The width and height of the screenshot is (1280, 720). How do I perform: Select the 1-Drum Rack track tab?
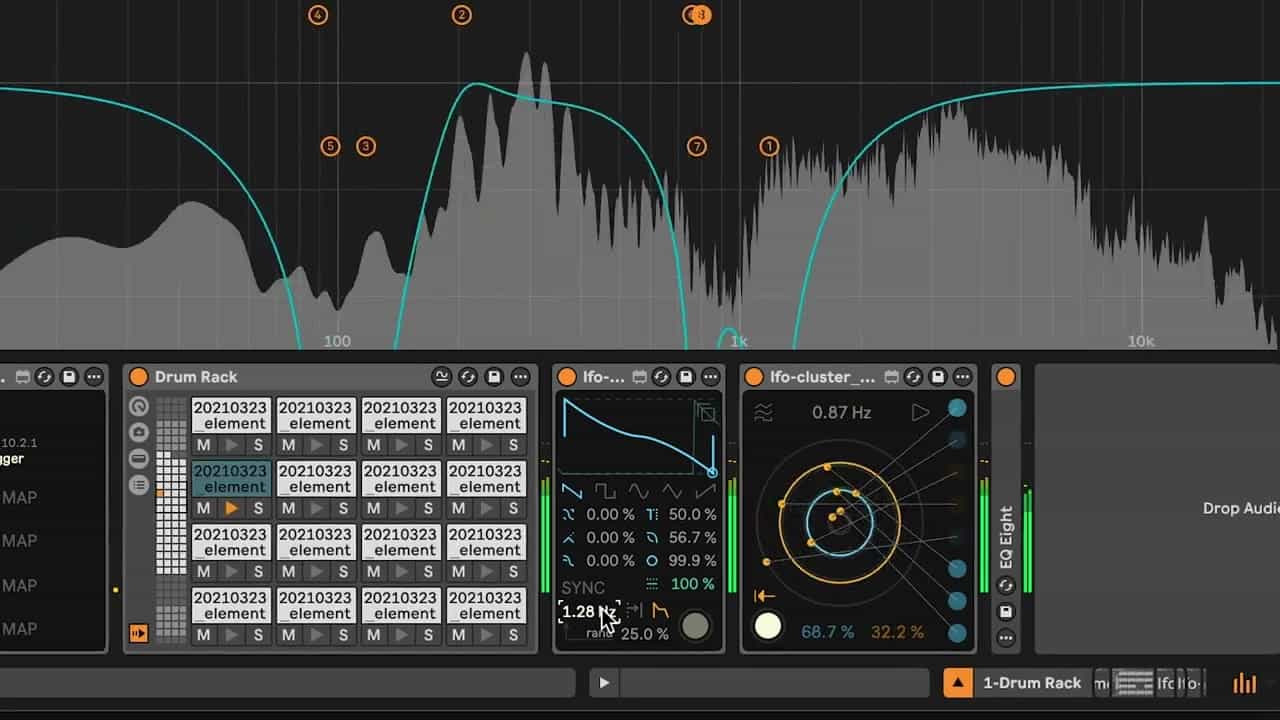[x=1031, y=683]
